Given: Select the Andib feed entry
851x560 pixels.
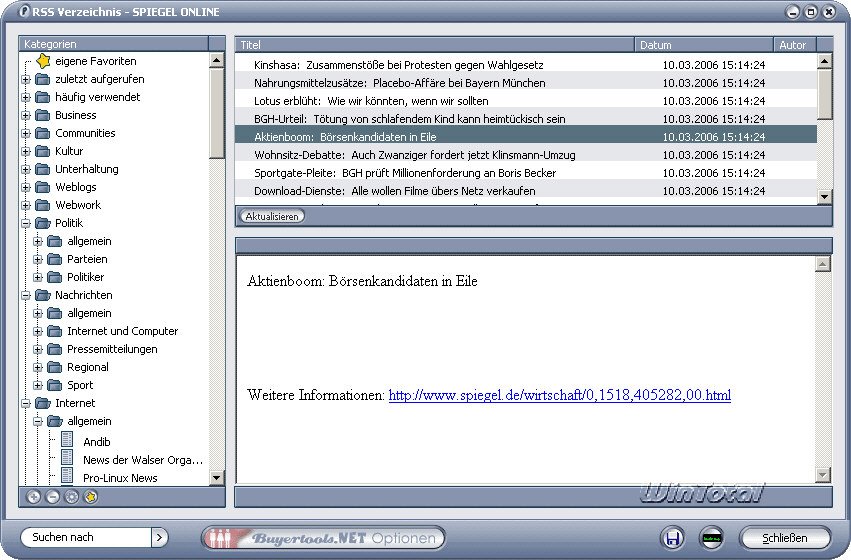Looking at the screenshot, I should point(97,442).
